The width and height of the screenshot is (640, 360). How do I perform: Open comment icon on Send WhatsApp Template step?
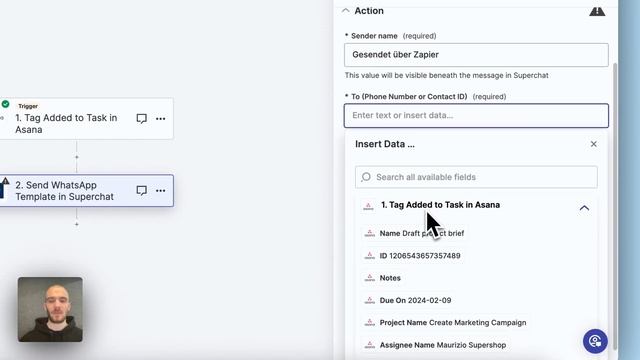[142, 191]
